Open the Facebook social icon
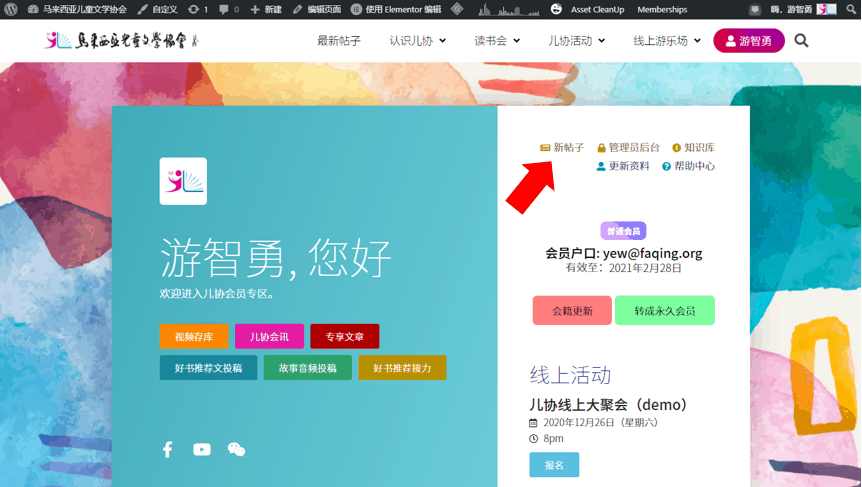The width and height of the screenshot is (862, 487). (168, 450)
